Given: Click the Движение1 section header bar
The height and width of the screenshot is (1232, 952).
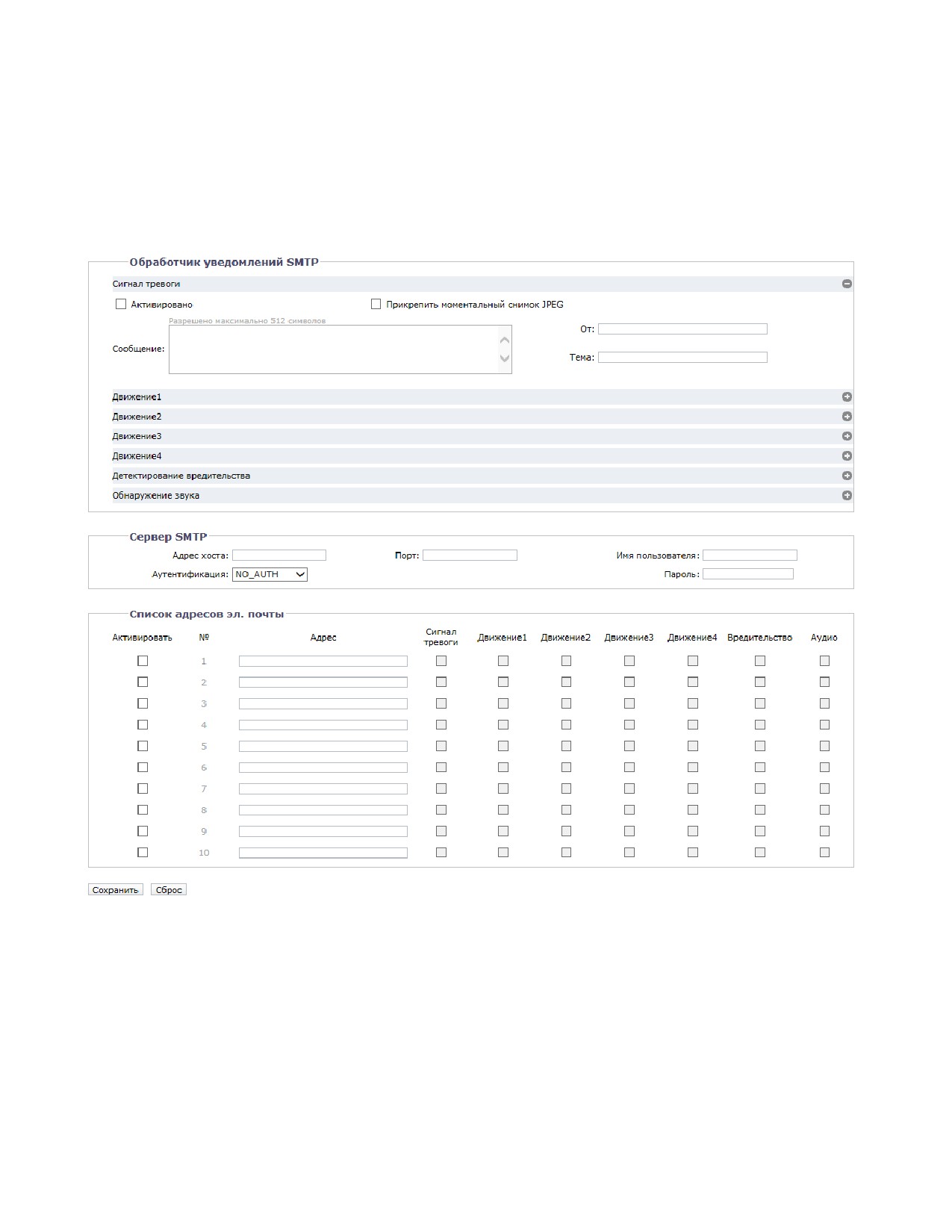Looking at the screenshot, I should (x=482, y=397).
